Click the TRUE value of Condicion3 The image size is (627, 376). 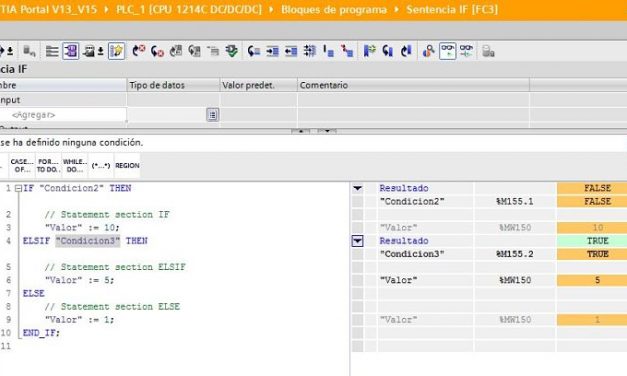tap(592, 254)
